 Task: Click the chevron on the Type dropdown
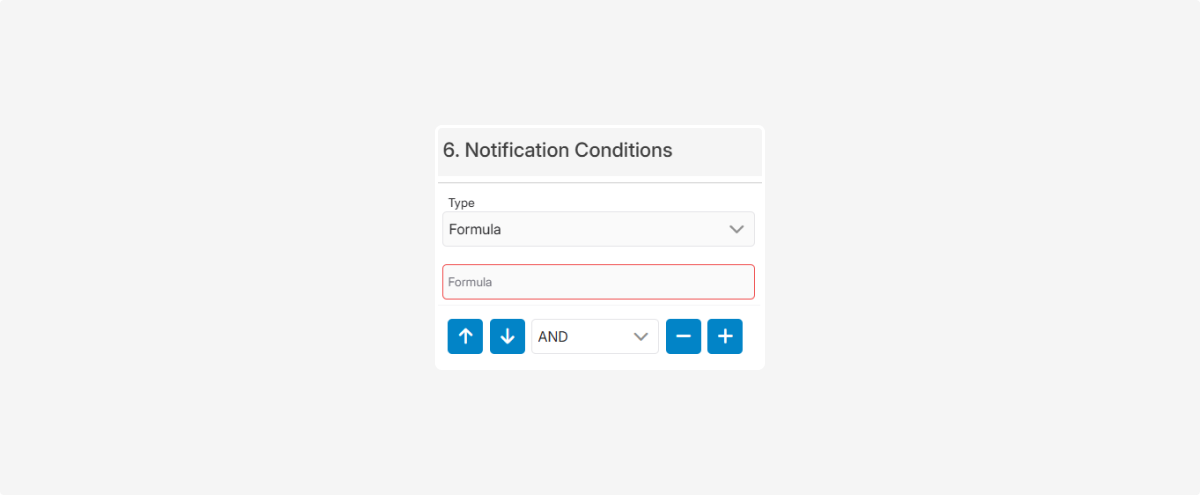pyautogui.click(x=737, y=229)
